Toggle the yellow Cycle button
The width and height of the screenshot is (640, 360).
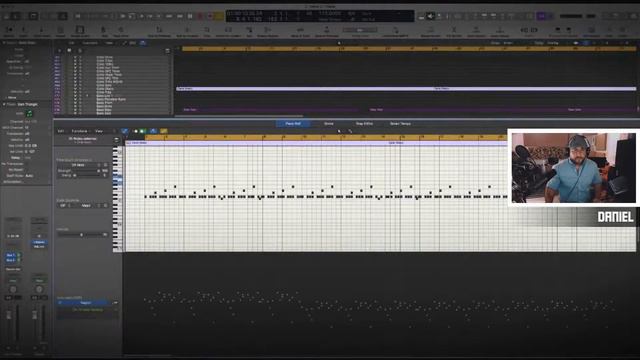click(x=218, y=16)
